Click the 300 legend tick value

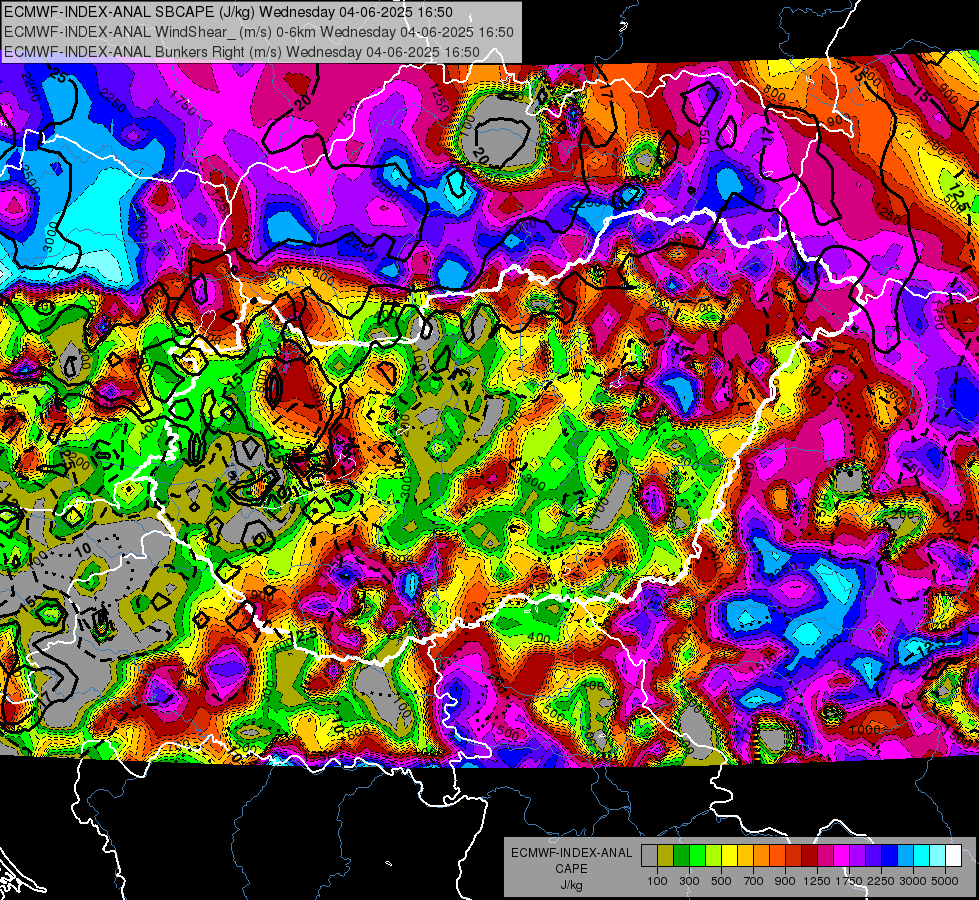[x=689, y=881]
